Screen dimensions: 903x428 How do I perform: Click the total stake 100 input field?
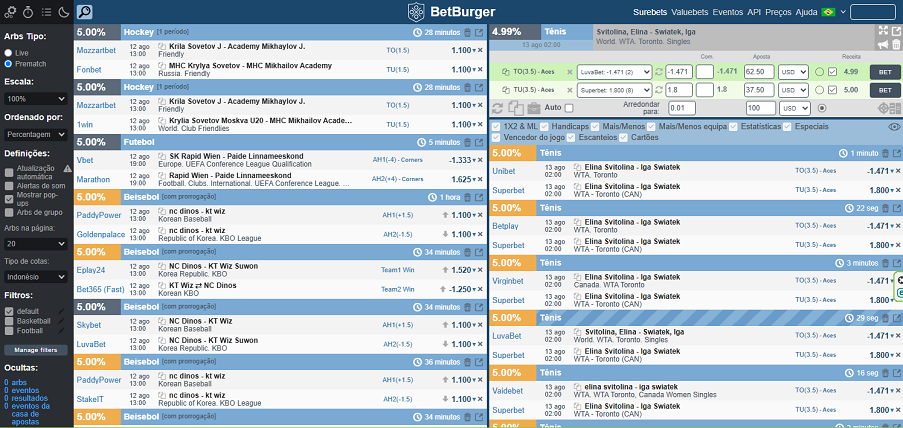[760, 108]
